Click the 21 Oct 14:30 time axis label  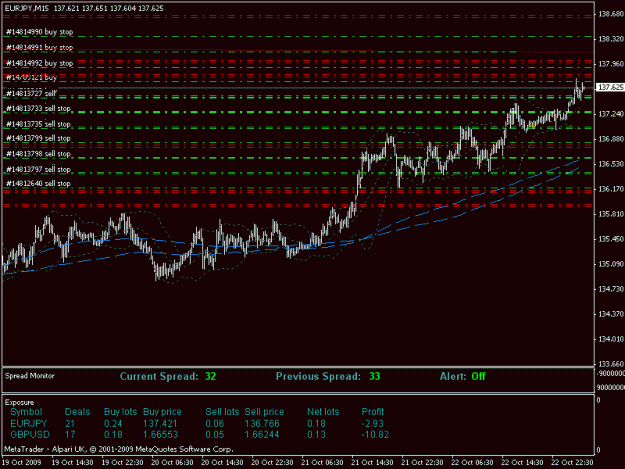(x=372, y=463)
